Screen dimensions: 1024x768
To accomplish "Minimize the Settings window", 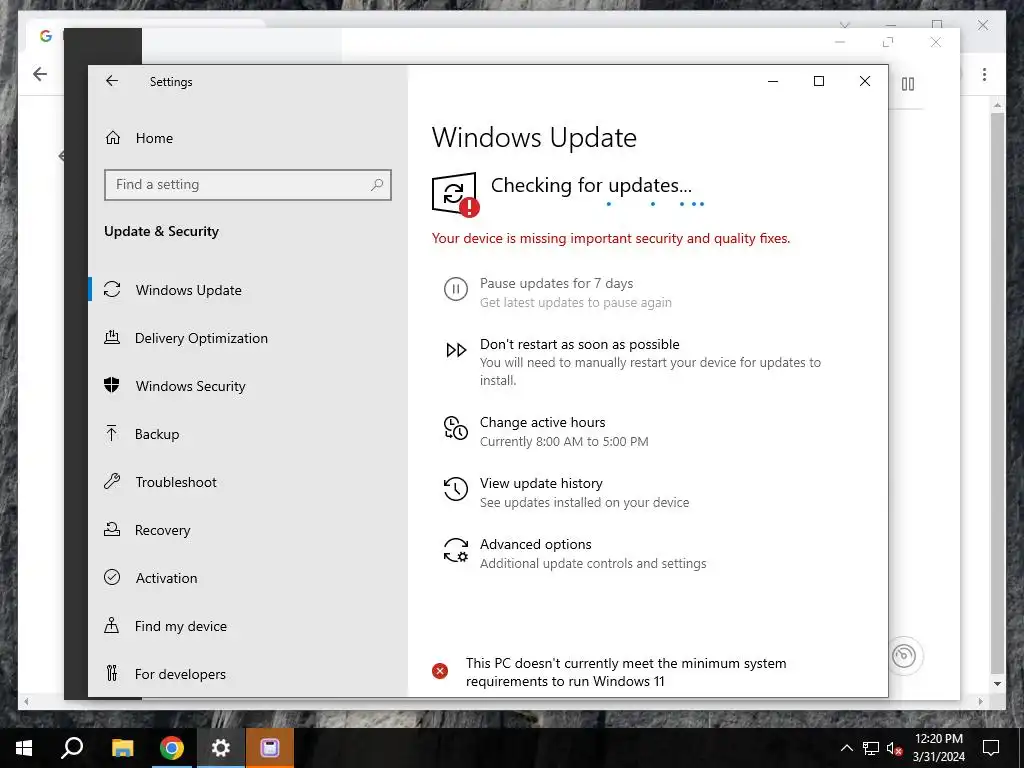I will [773, 81].
